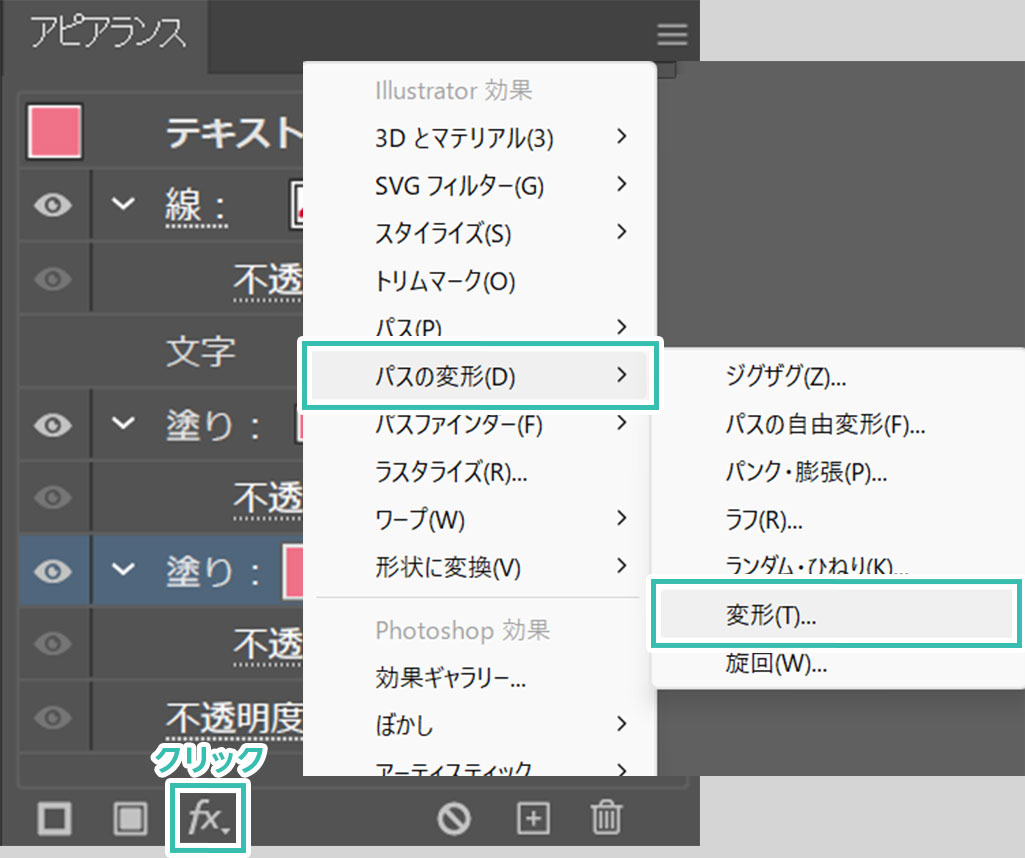Toggle visibility of the 線 stroke row
This screenshot has width=1025, height=858.
pyautogui.click(x=54, y=205)
